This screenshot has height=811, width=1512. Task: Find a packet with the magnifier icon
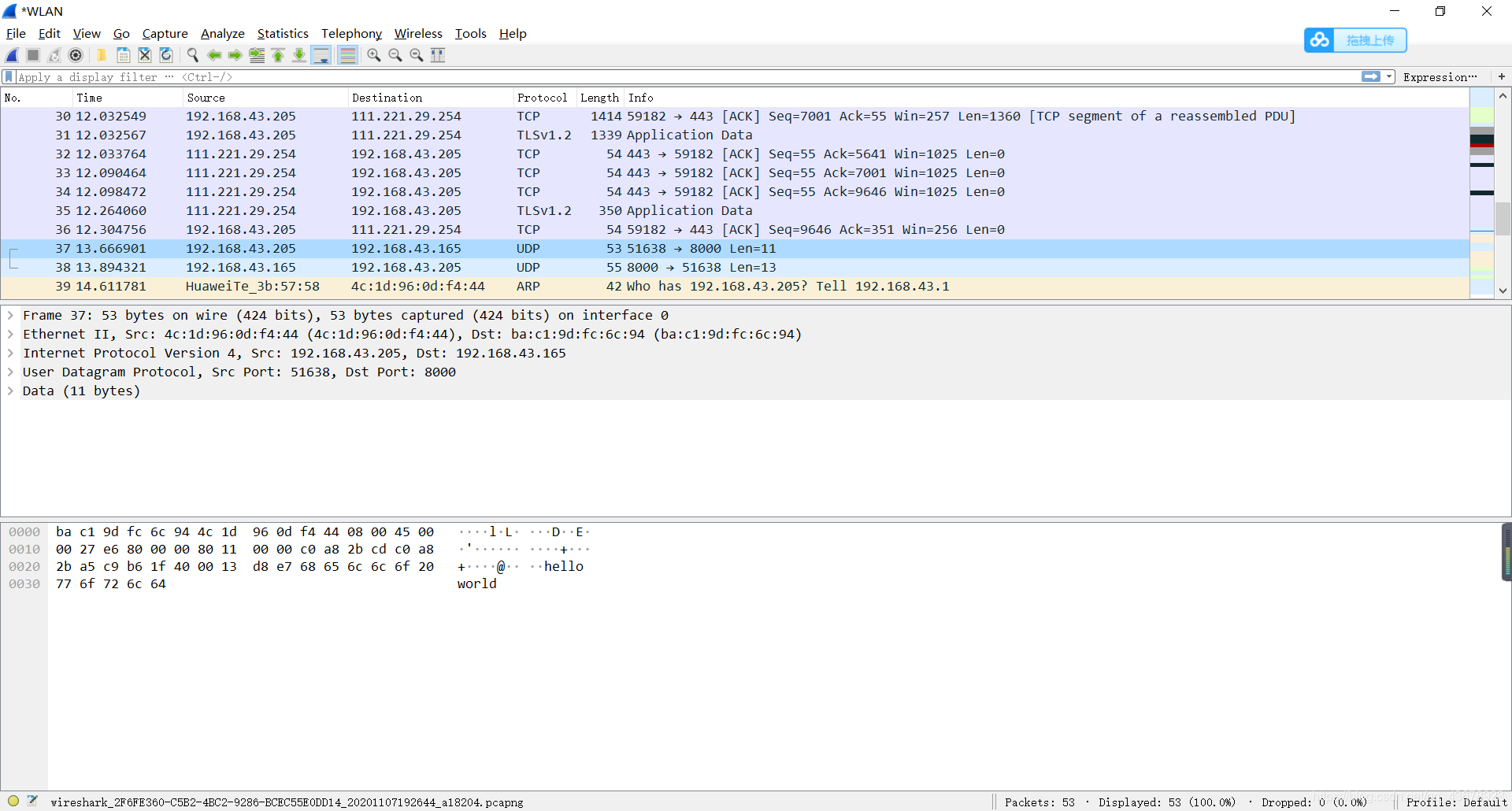192,55
